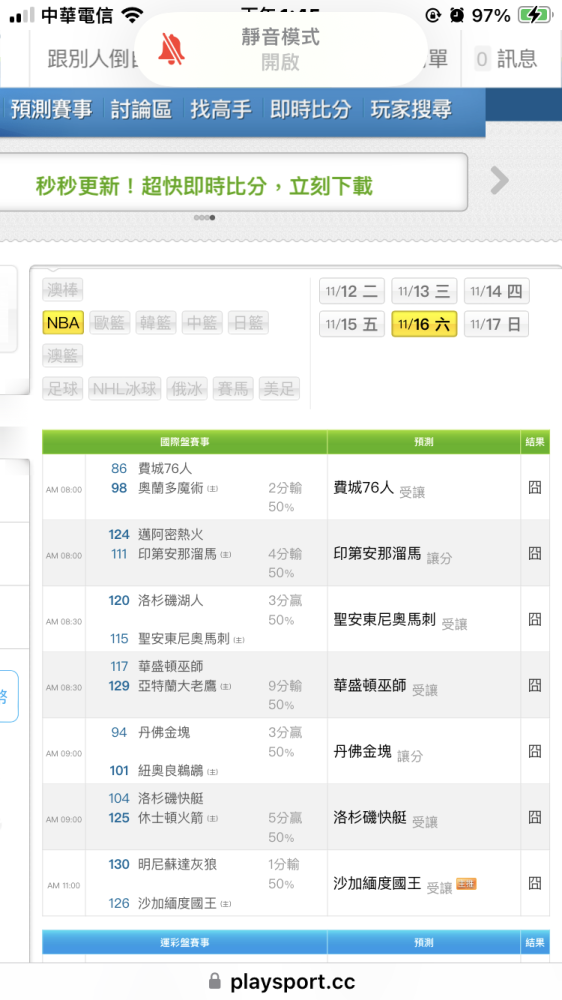
Task: Select the 韓籃 league filter
Action: pyautogui.click(x=156, y=323)
